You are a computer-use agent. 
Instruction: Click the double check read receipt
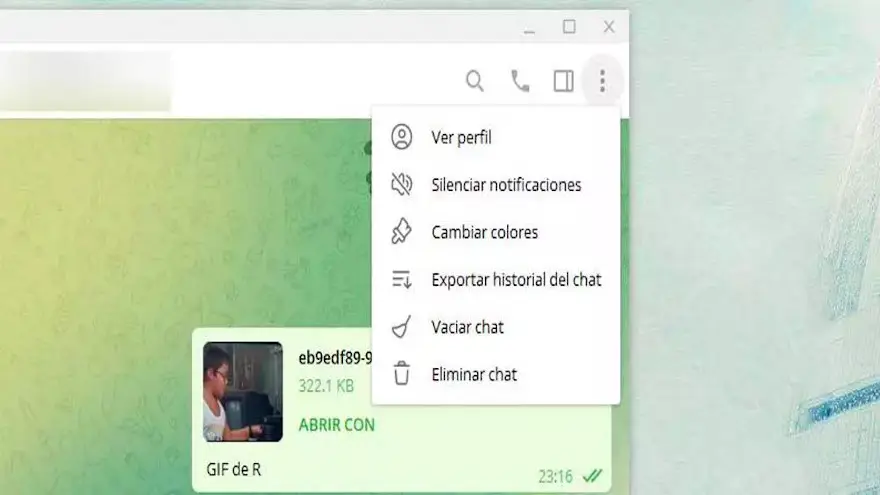click(x=593, y=476)
